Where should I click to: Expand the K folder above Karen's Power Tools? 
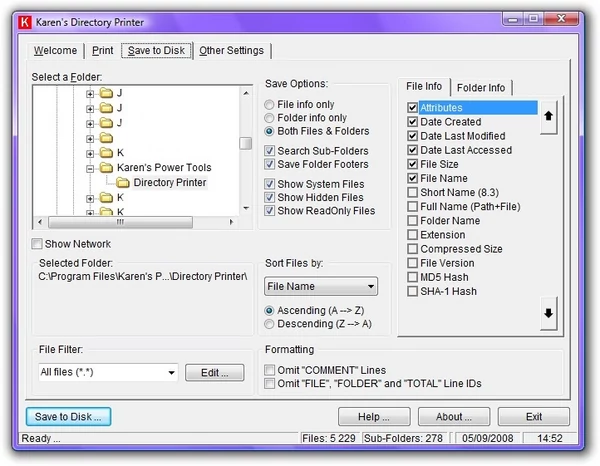point(90,154)
